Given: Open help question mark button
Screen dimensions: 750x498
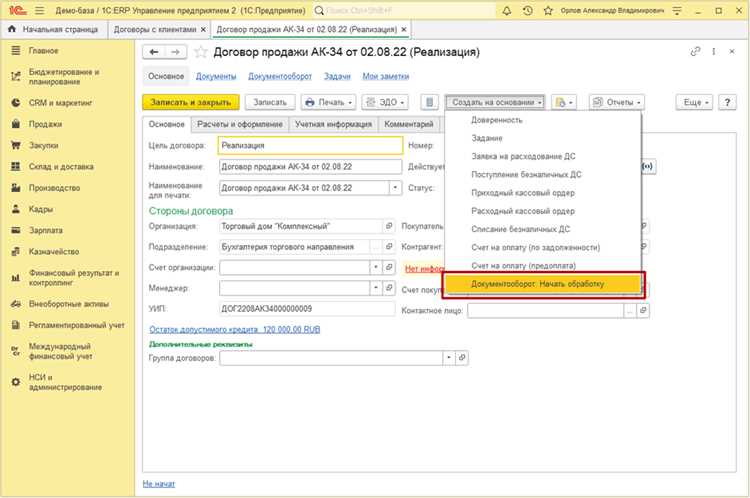Looking at the screenshot, I should (727, 102).
